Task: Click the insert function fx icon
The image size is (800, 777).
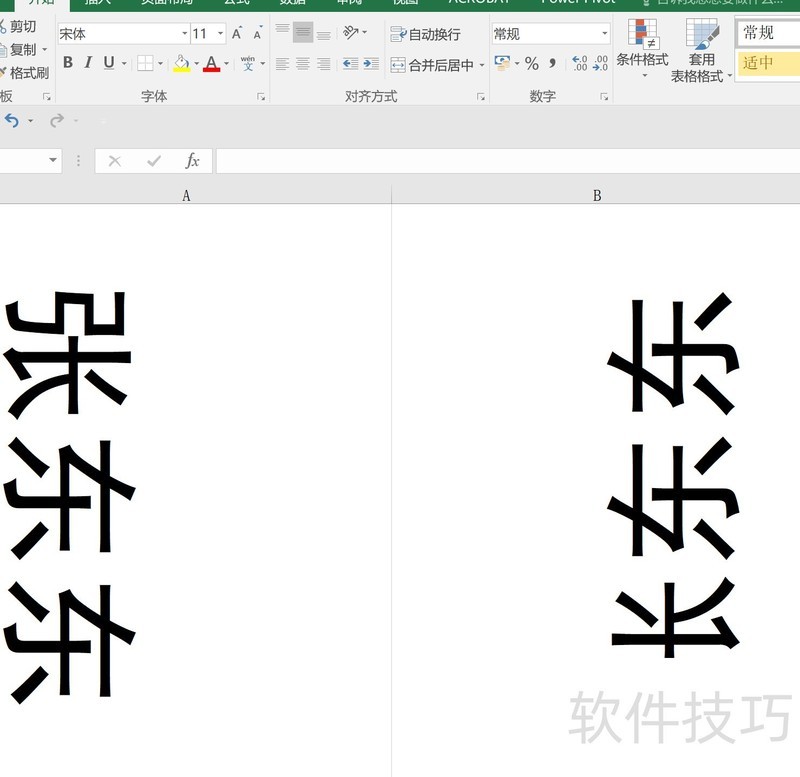Action: tap(192, 160)
